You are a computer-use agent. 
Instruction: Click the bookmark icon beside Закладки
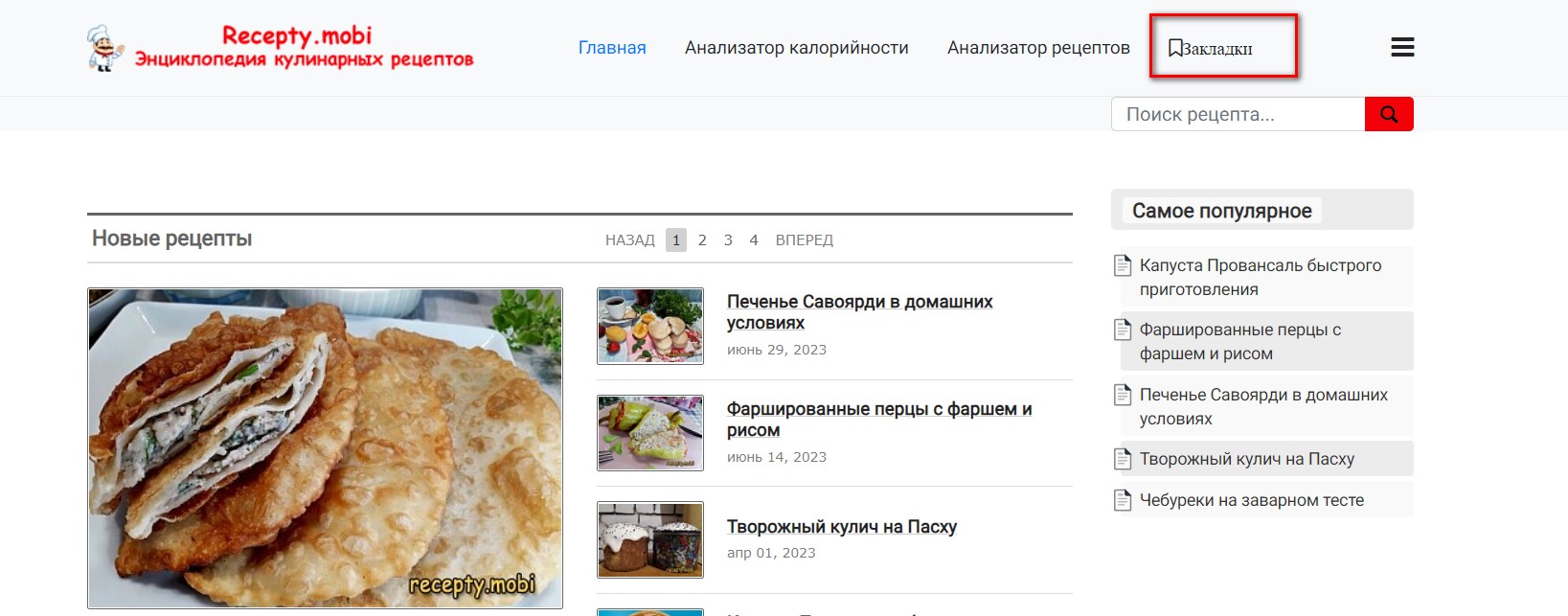click(1175, 48)
